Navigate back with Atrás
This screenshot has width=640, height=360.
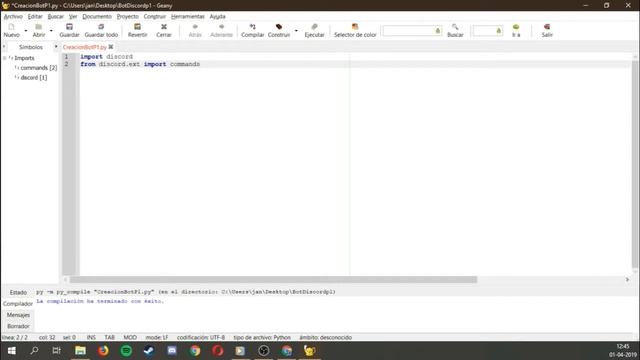(195, 31)
